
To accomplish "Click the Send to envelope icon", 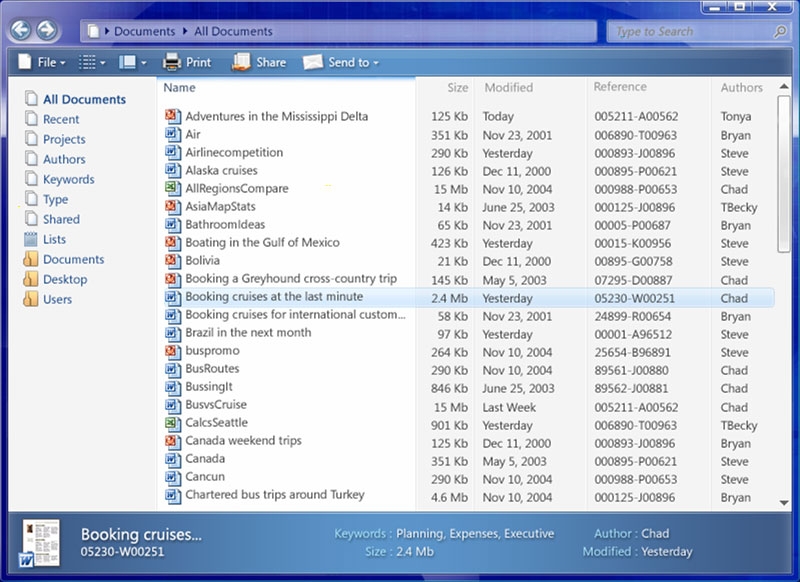I will (312, 62).
